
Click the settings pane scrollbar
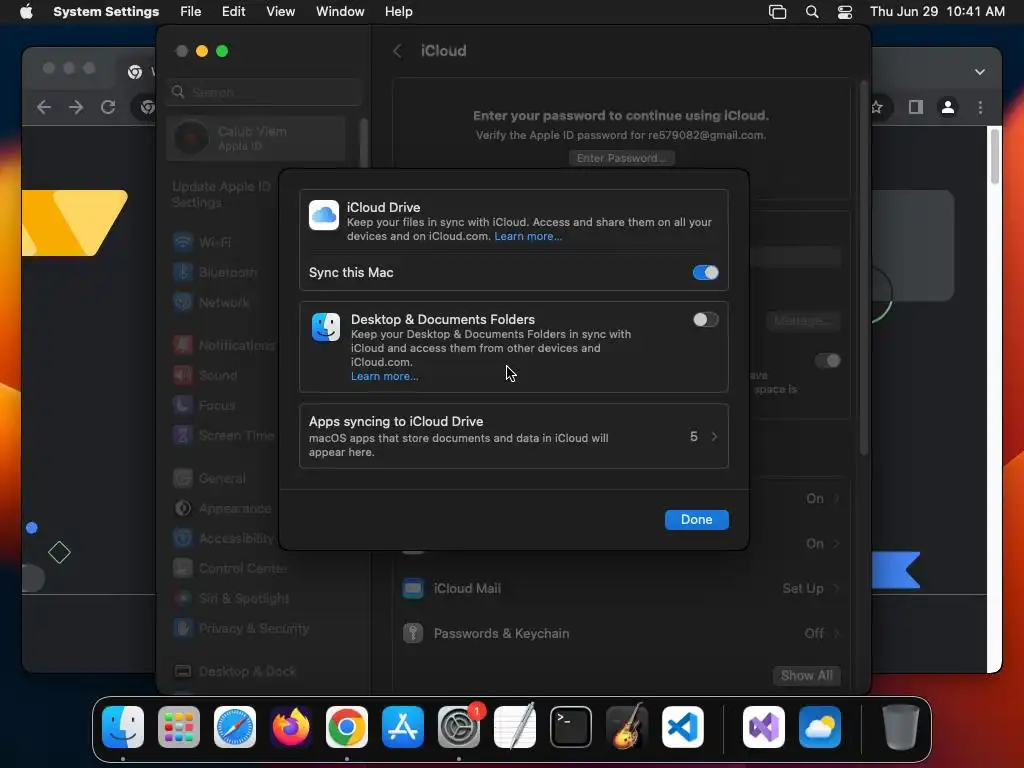click(x=863, y=268)
